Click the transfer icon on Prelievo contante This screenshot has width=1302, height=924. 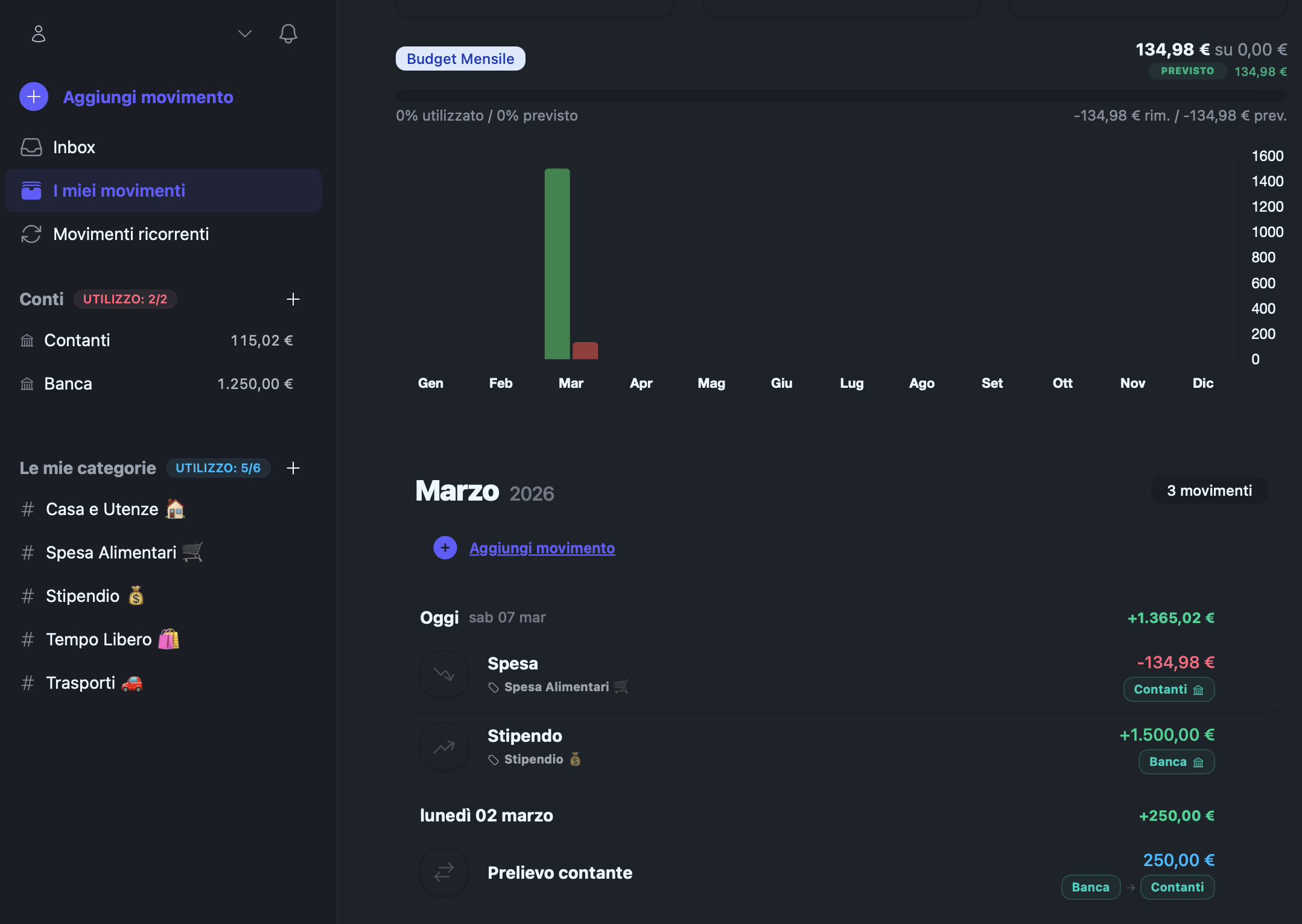click(443, 872)
